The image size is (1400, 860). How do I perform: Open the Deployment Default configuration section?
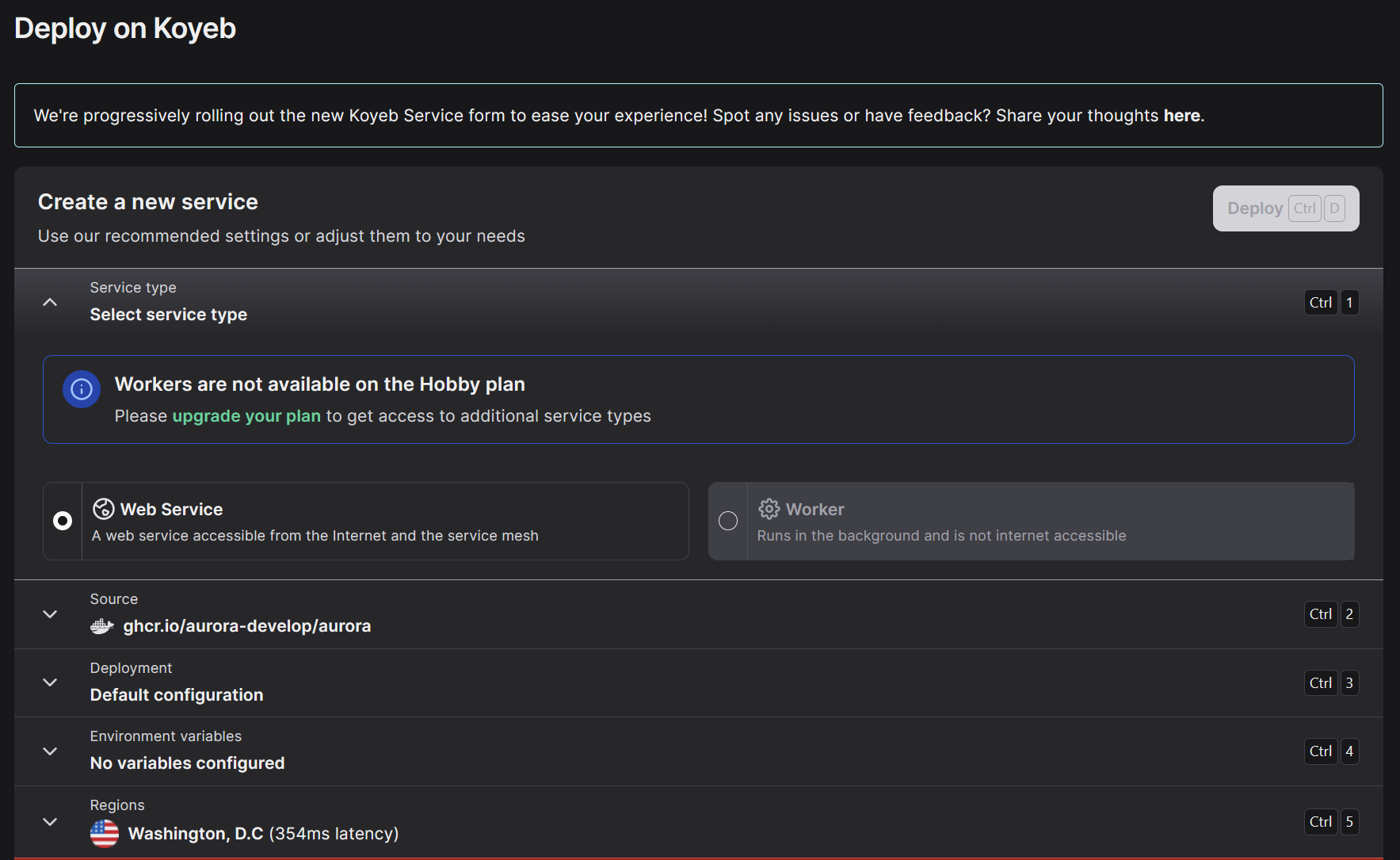(177, 695)
